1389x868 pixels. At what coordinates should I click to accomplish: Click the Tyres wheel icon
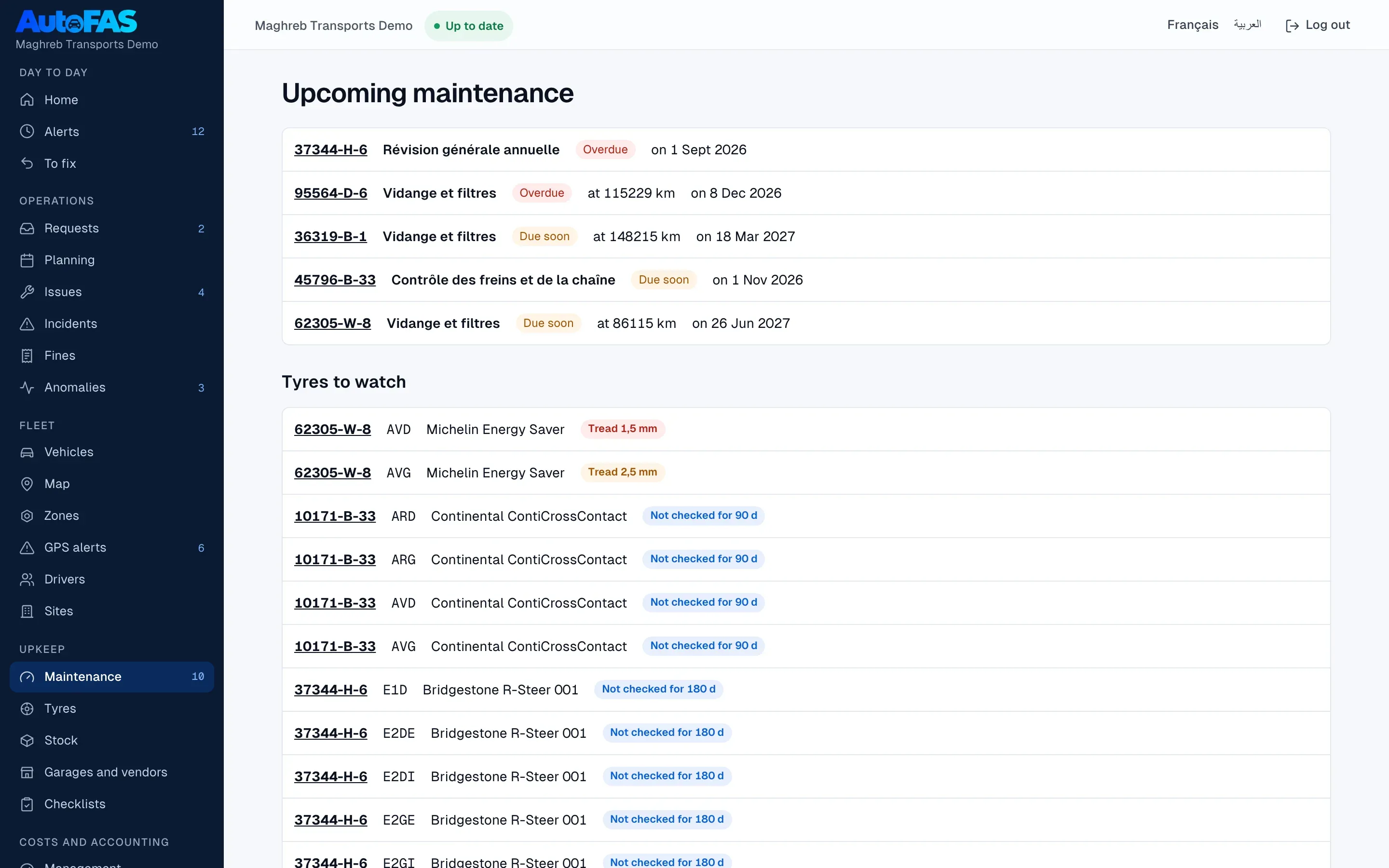coord(27,709)
